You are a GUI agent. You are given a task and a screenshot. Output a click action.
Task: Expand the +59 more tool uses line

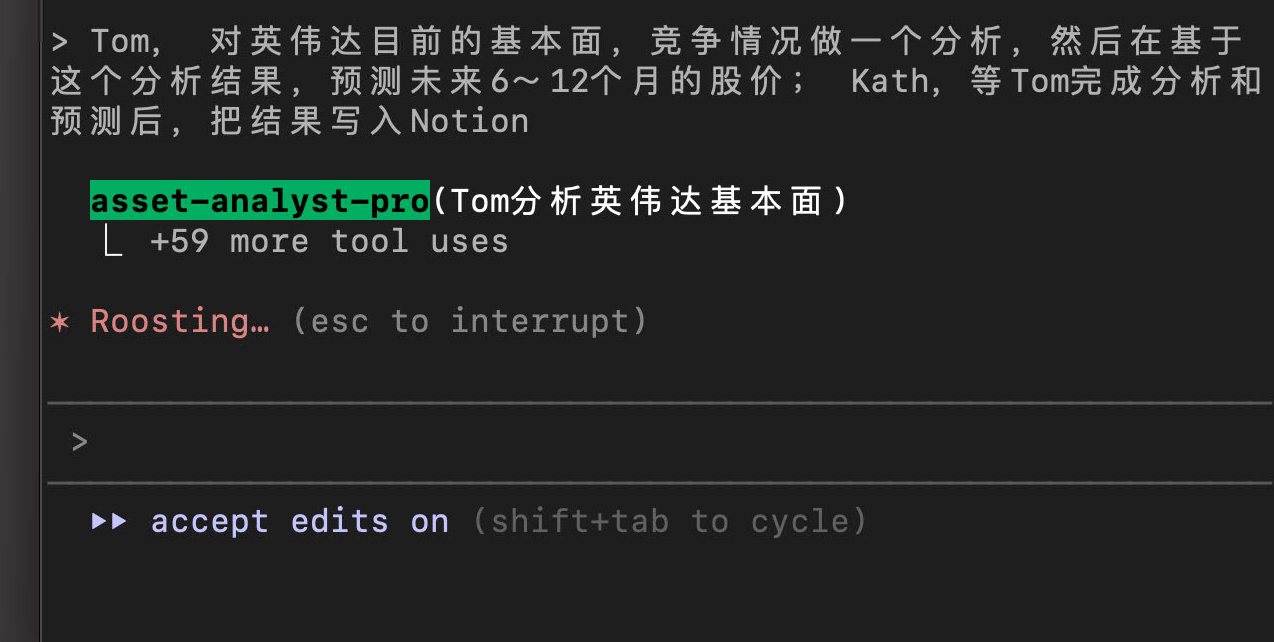tap(328, 242)
